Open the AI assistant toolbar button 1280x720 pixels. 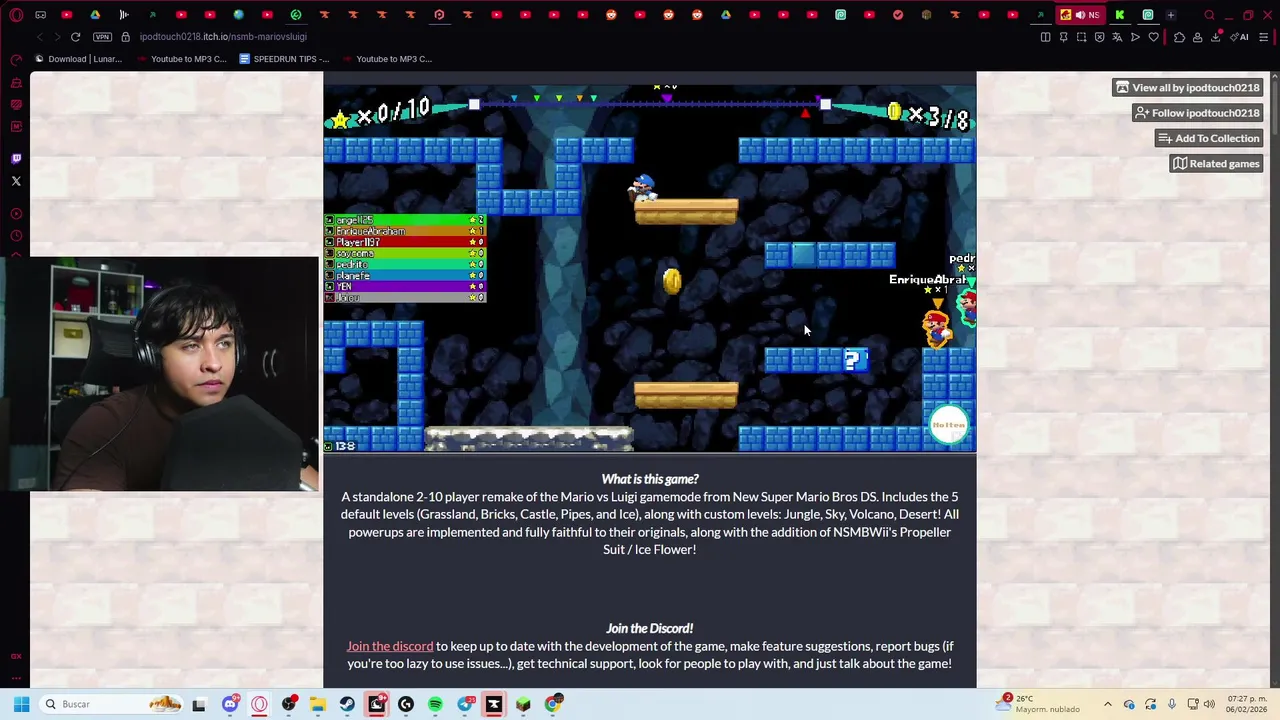(1239, 37)
